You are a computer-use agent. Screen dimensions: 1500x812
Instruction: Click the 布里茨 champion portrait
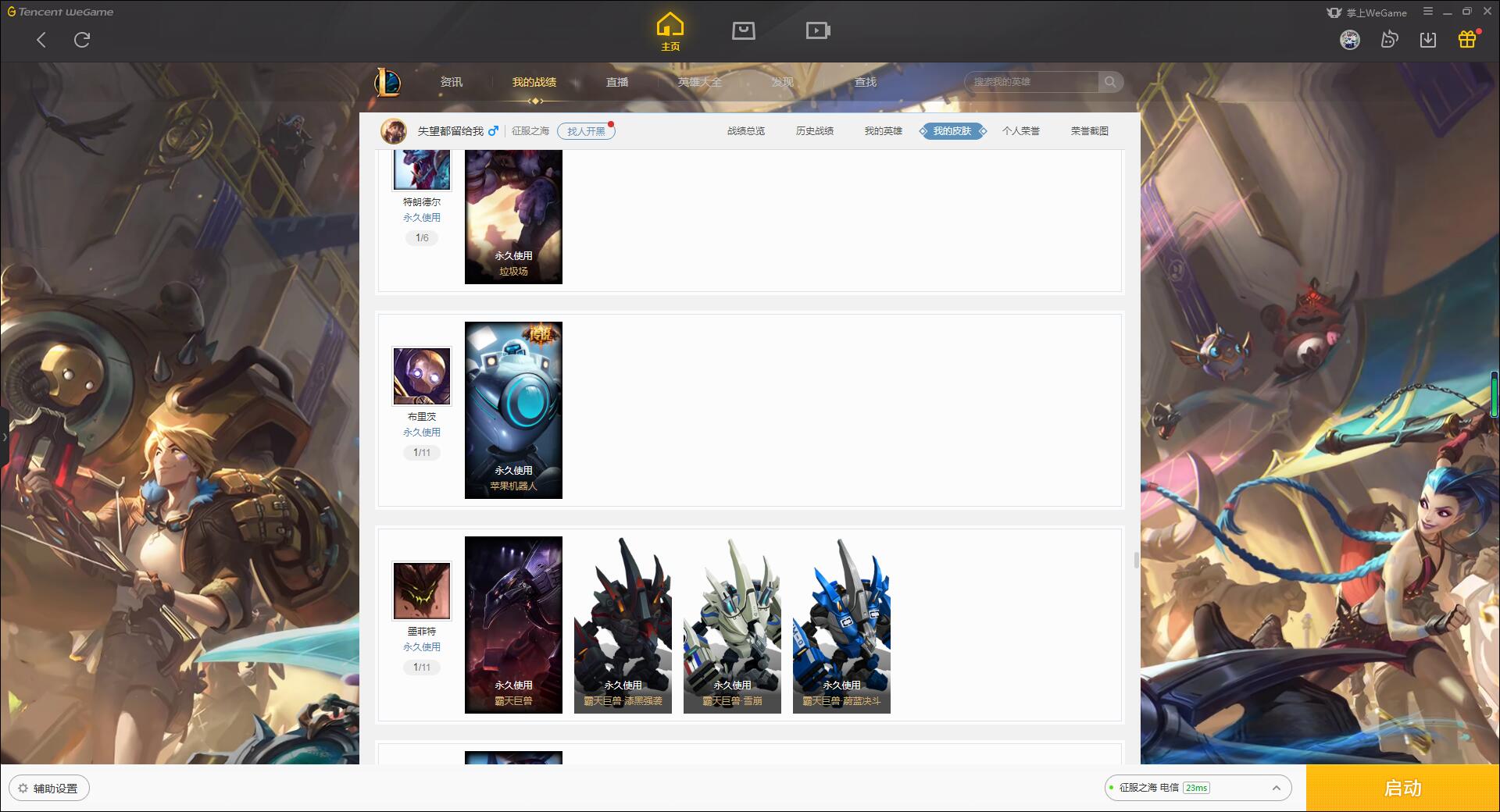click(x=422, y=376)
